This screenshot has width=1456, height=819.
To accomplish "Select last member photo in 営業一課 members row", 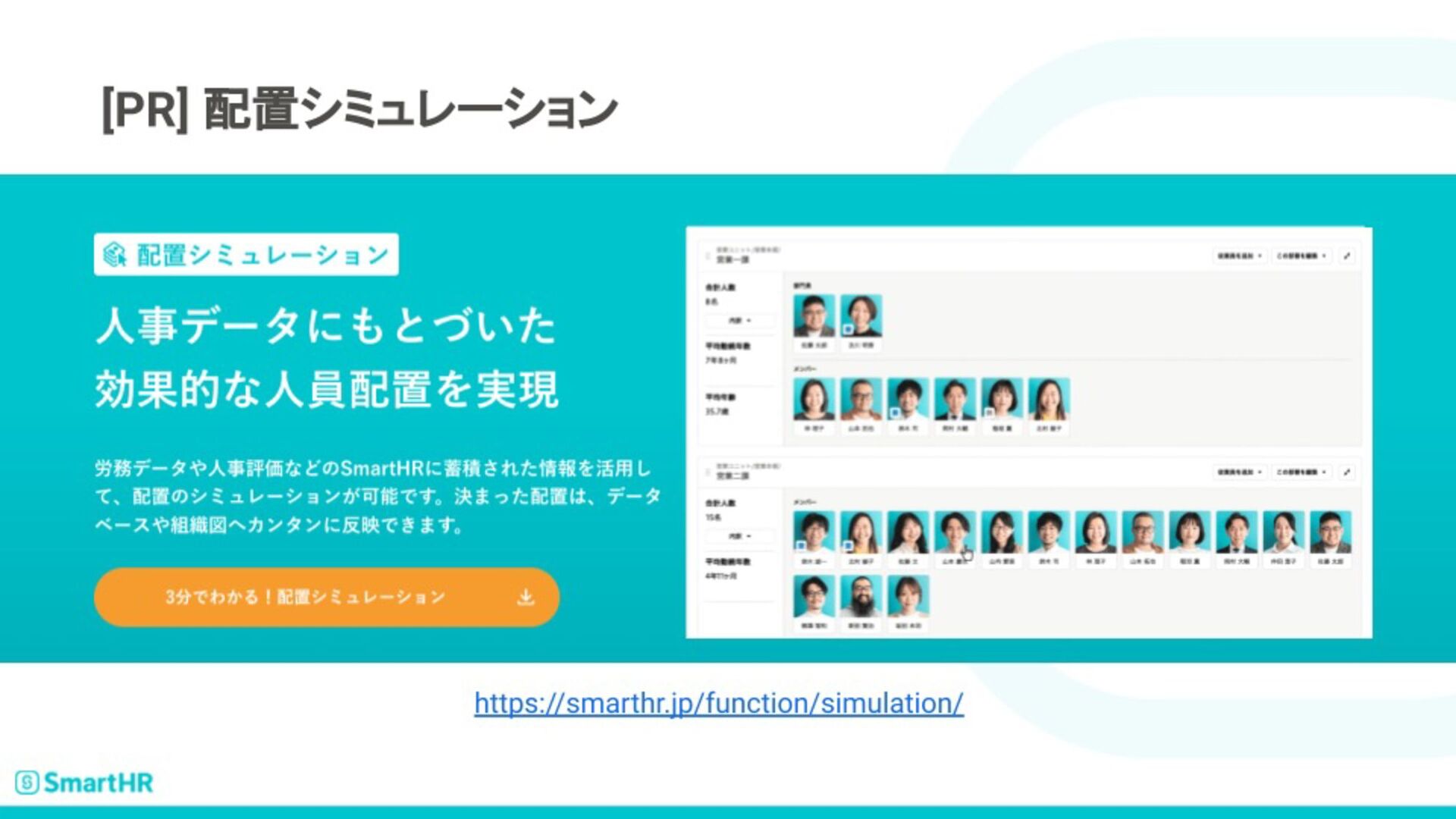I will [x=1050, y=399].
